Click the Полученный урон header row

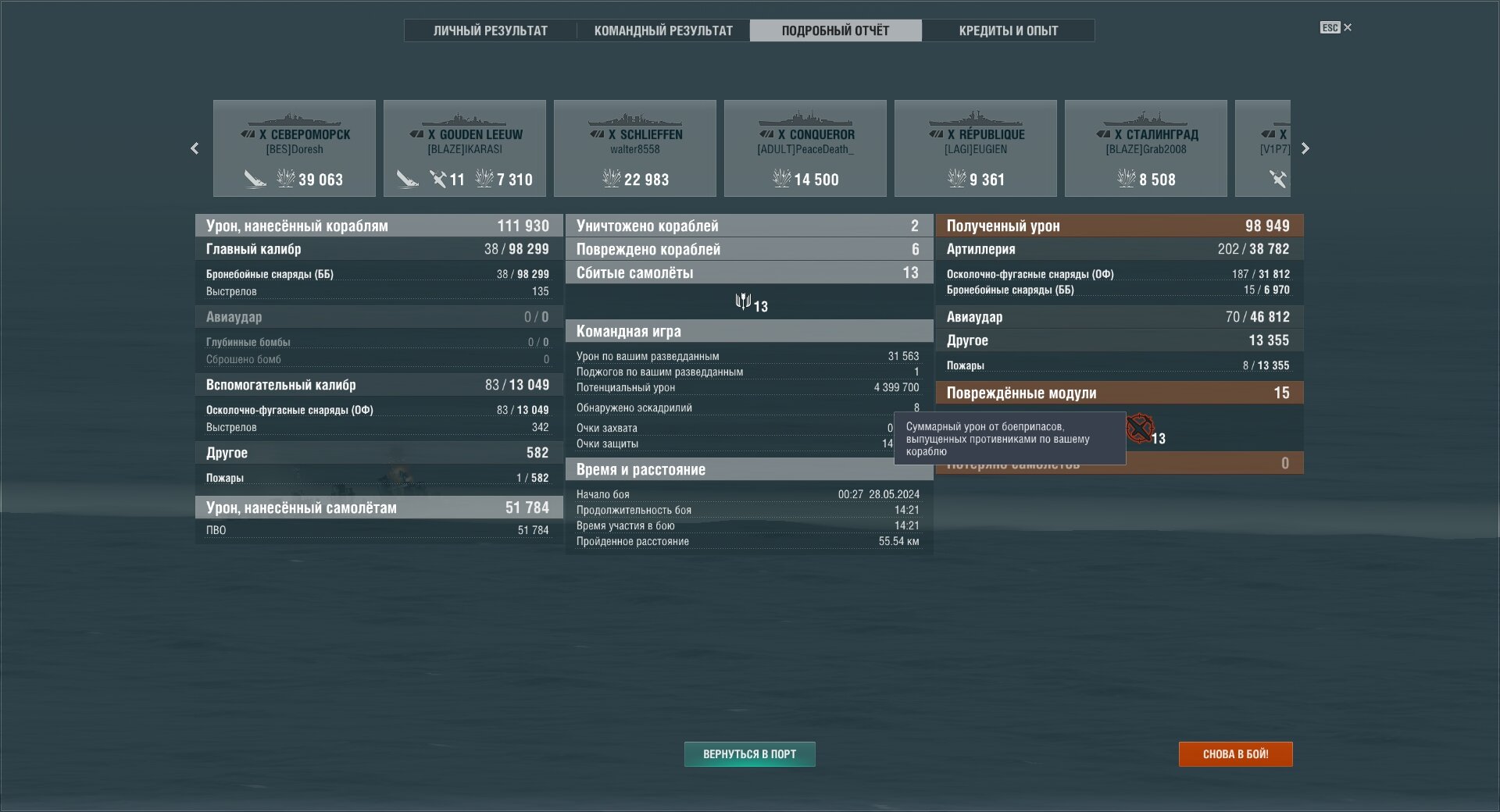pos(1119,226)
